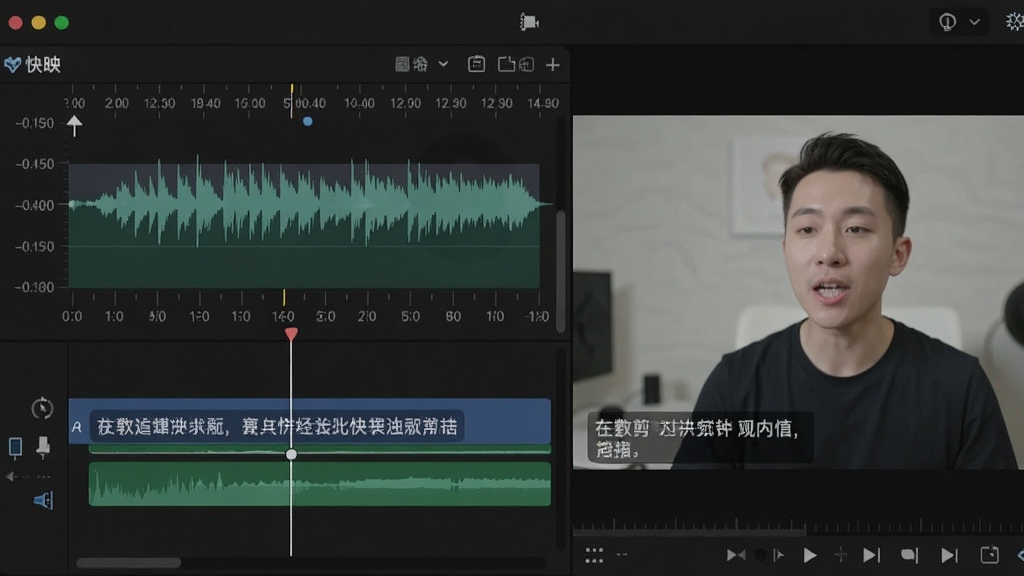The height and width of the screenshot is (576, 1024).
Task: Click the speech-bubble icon in the playback bar
Action: tap(909, 555)
